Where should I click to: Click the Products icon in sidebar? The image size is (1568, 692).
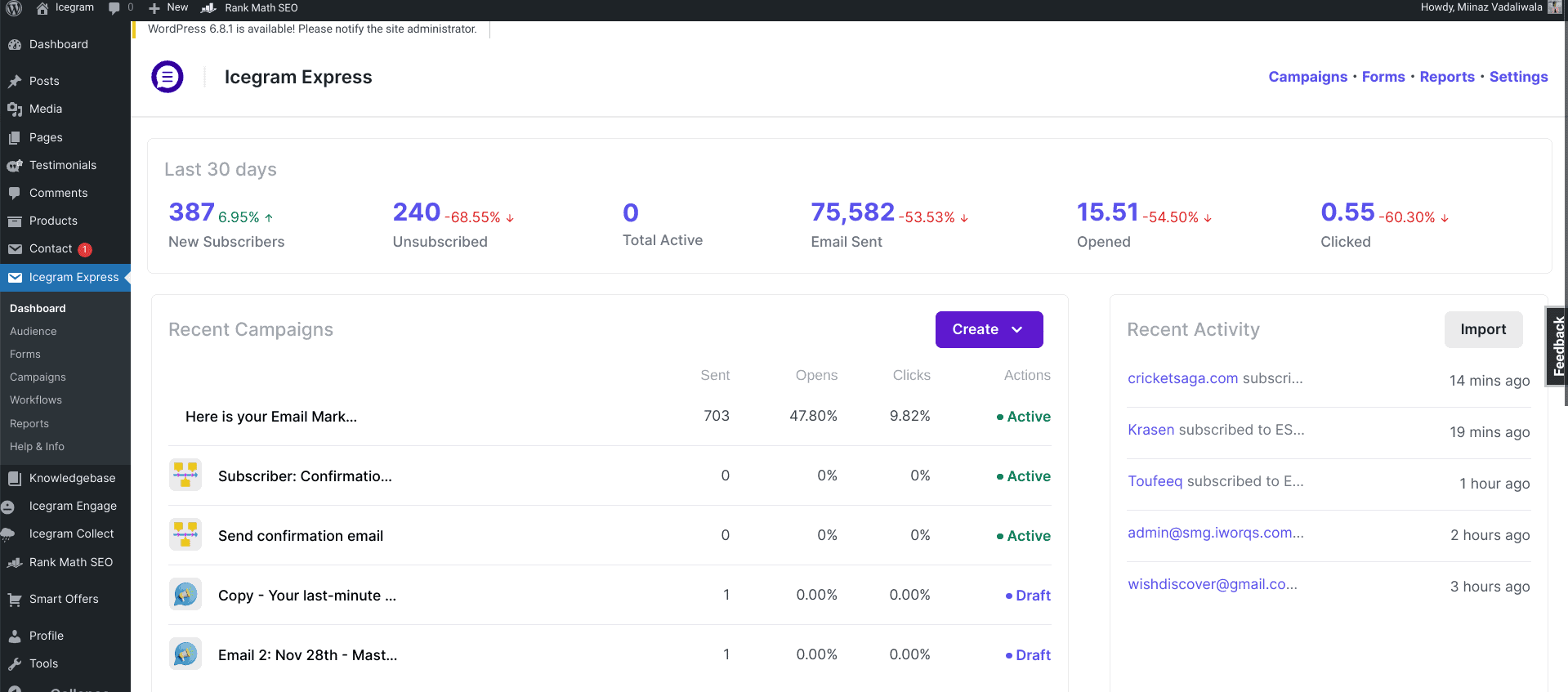pos(15,221)
